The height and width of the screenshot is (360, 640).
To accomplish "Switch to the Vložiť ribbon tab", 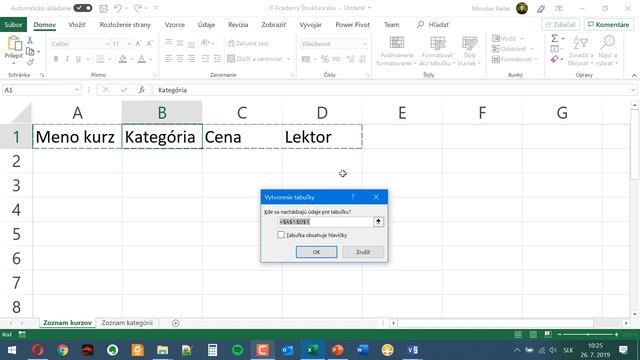I will tap(77, 24).
